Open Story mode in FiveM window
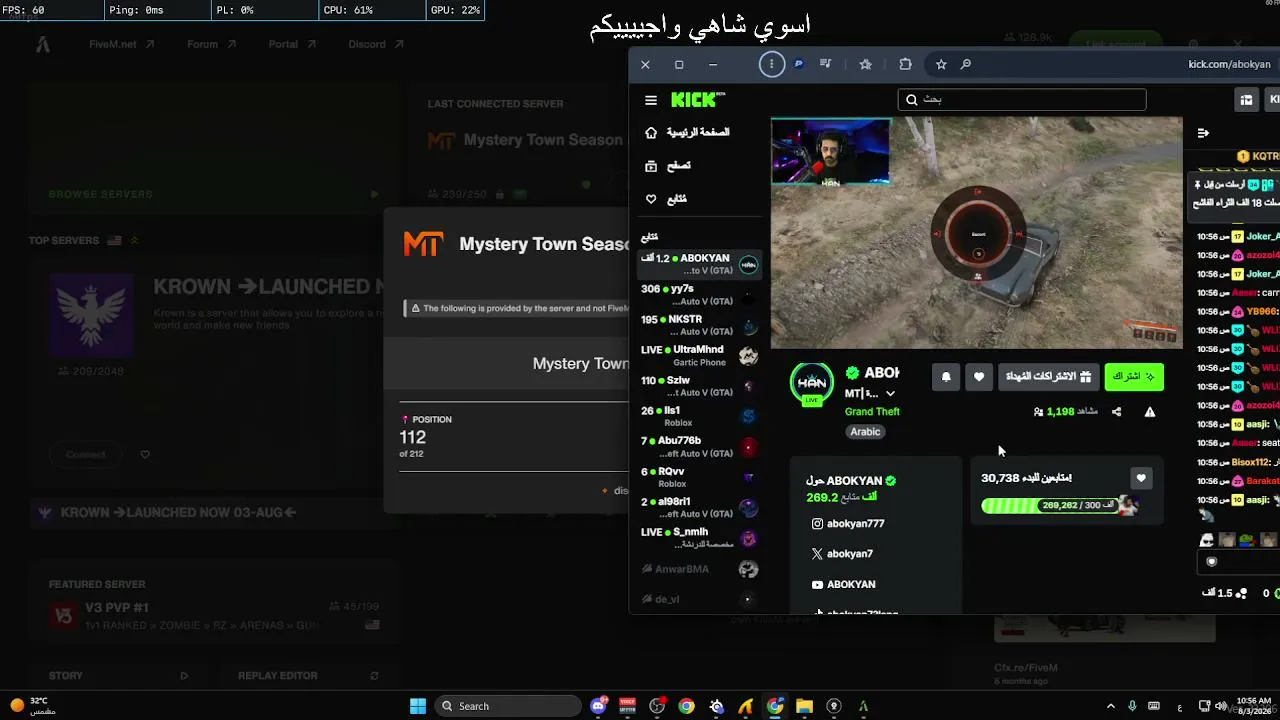 pyautogui.click(x=118, y=676)
